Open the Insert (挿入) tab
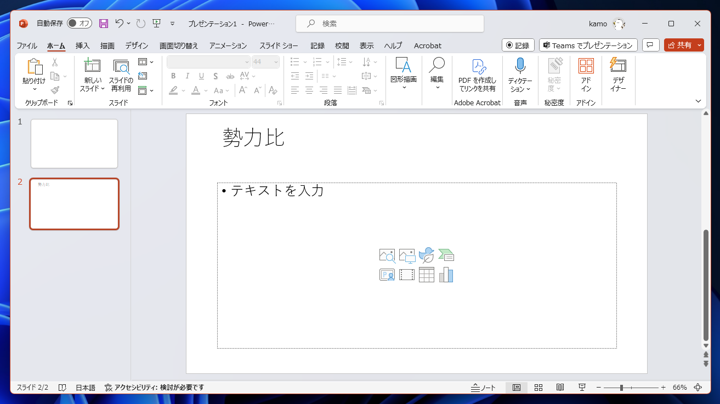This screenshot has width=720, height=404. (x=82, y=46)
